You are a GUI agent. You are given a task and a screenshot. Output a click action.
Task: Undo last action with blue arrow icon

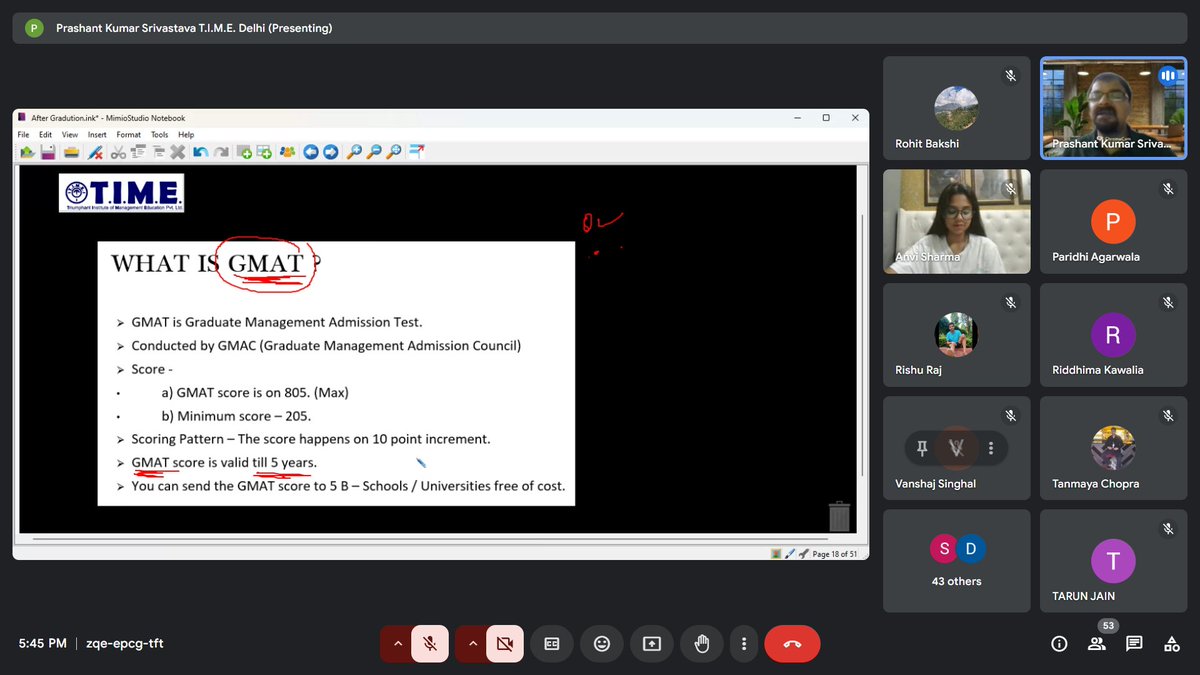(201, 152)
